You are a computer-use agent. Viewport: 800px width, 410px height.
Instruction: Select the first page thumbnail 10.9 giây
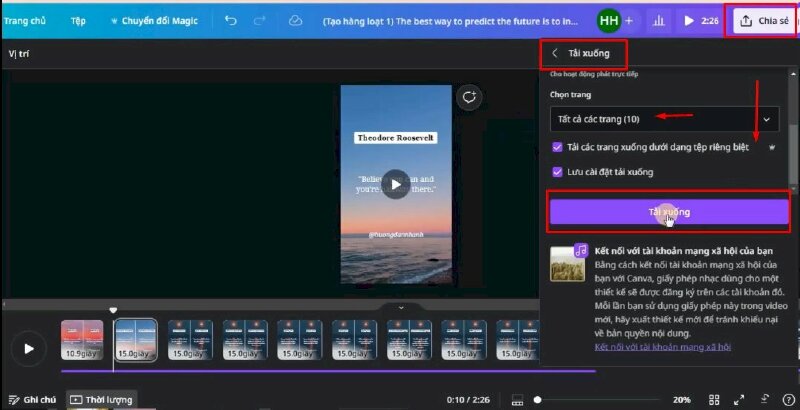(82, 340)
